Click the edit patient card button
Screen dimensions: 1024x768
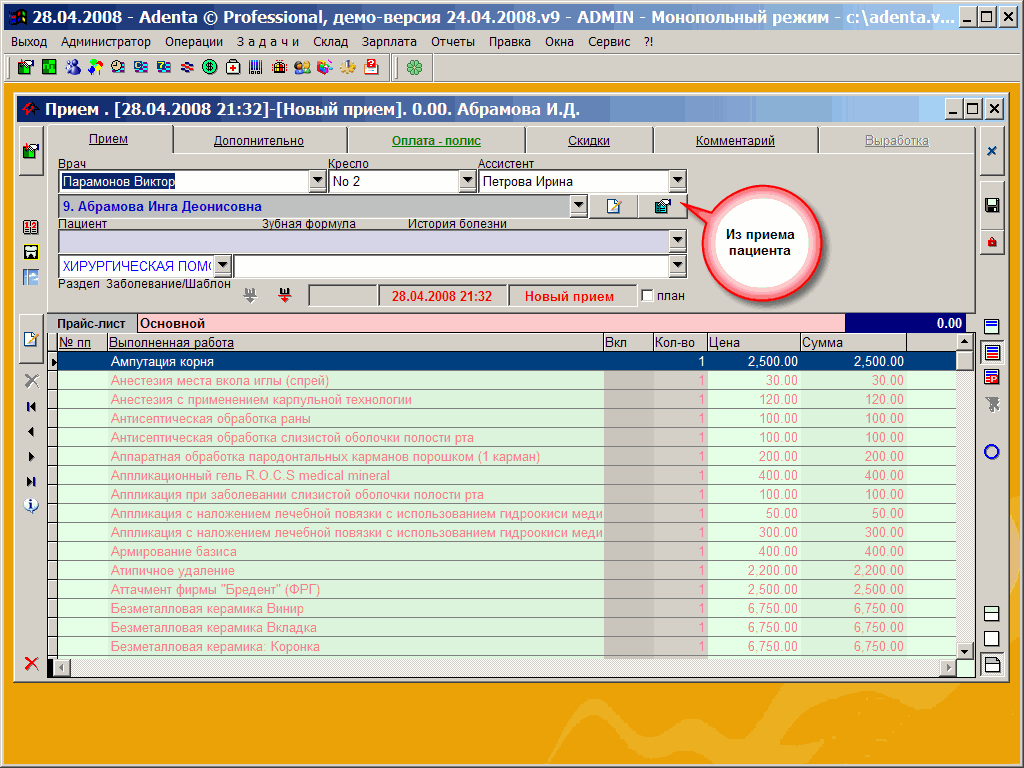(x=613, y=206)
